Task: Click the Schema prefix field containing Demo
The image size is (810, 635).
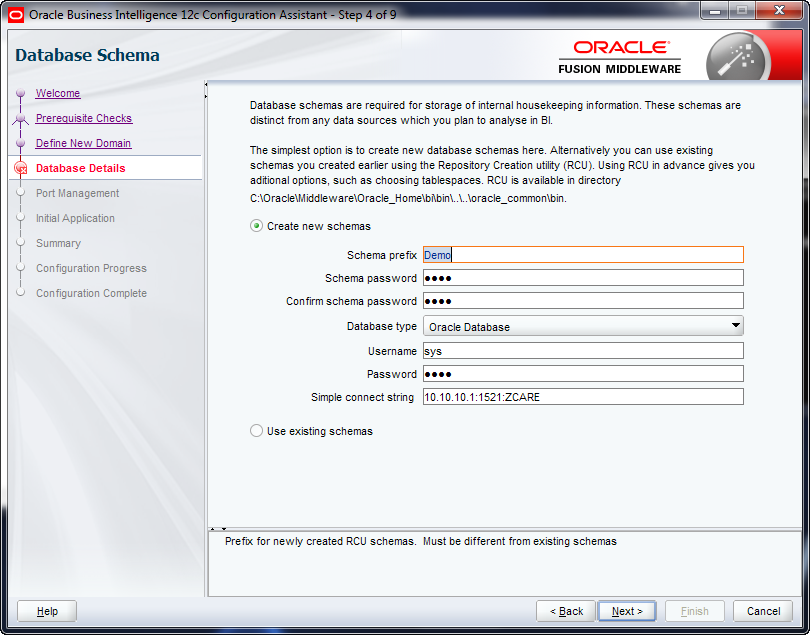Action: click(x=583, y=254)
